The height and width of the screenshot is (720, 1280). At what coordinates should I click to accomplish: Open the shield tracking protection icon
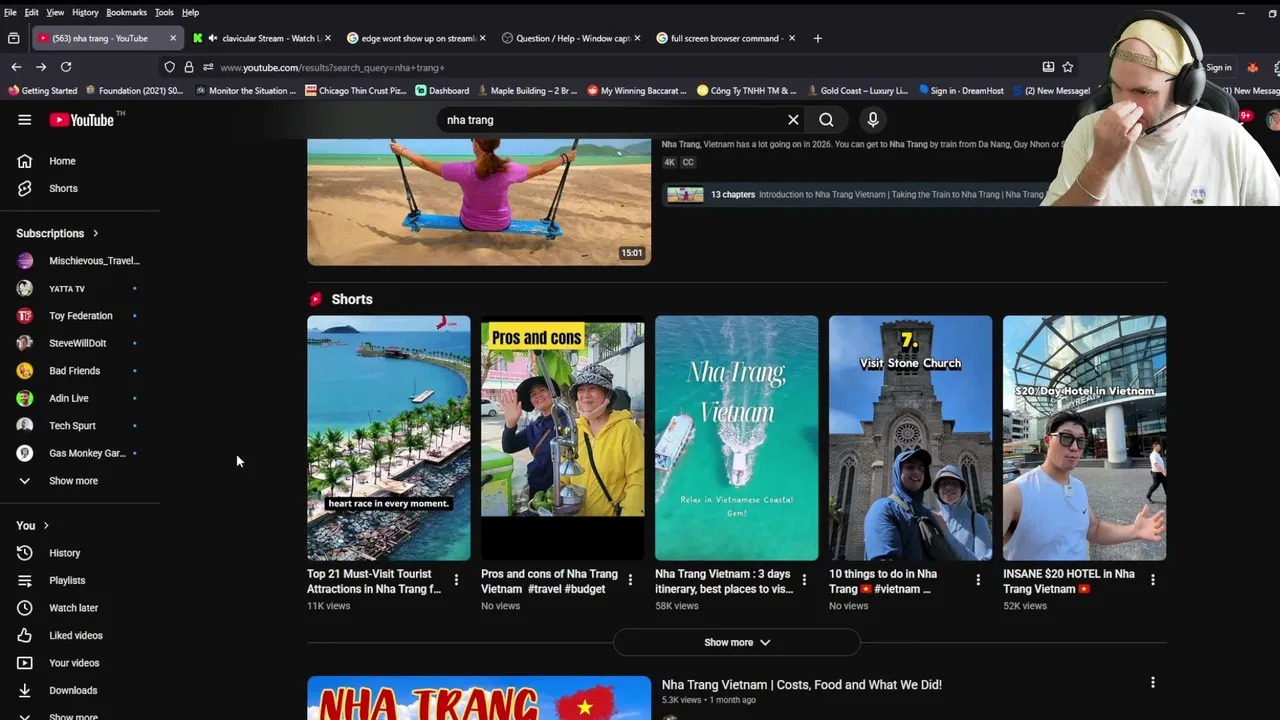tap(170, 67)
